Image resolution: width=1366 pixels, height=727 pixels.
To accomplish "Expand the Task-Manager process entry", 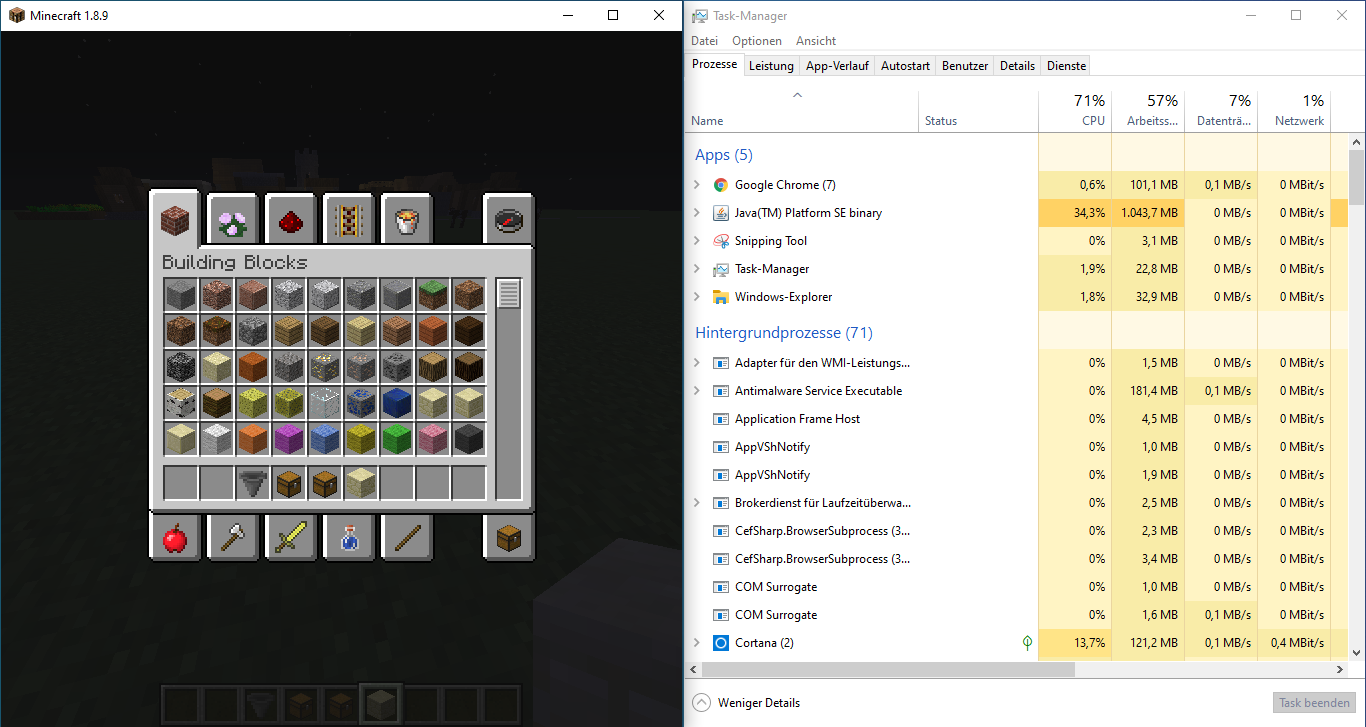I will click(697, 269).
